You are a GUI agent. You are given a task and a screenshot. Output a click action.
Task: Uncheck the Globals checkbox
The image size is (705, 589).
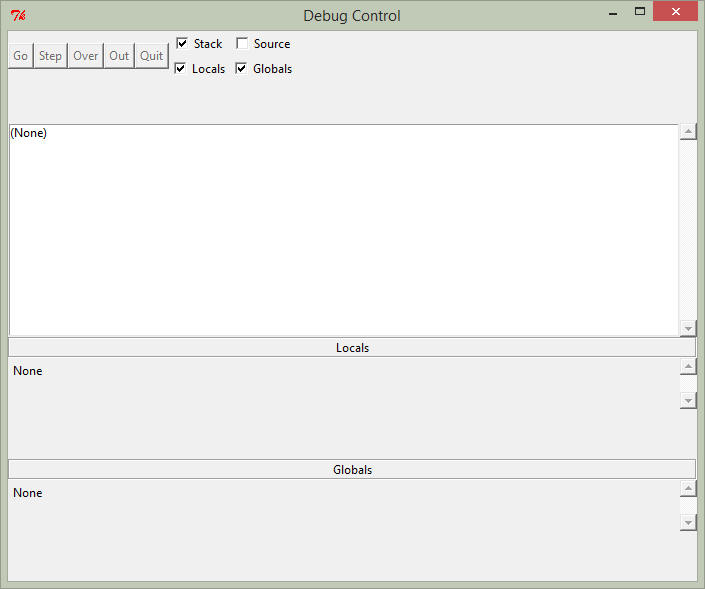(x=241, y=68)
